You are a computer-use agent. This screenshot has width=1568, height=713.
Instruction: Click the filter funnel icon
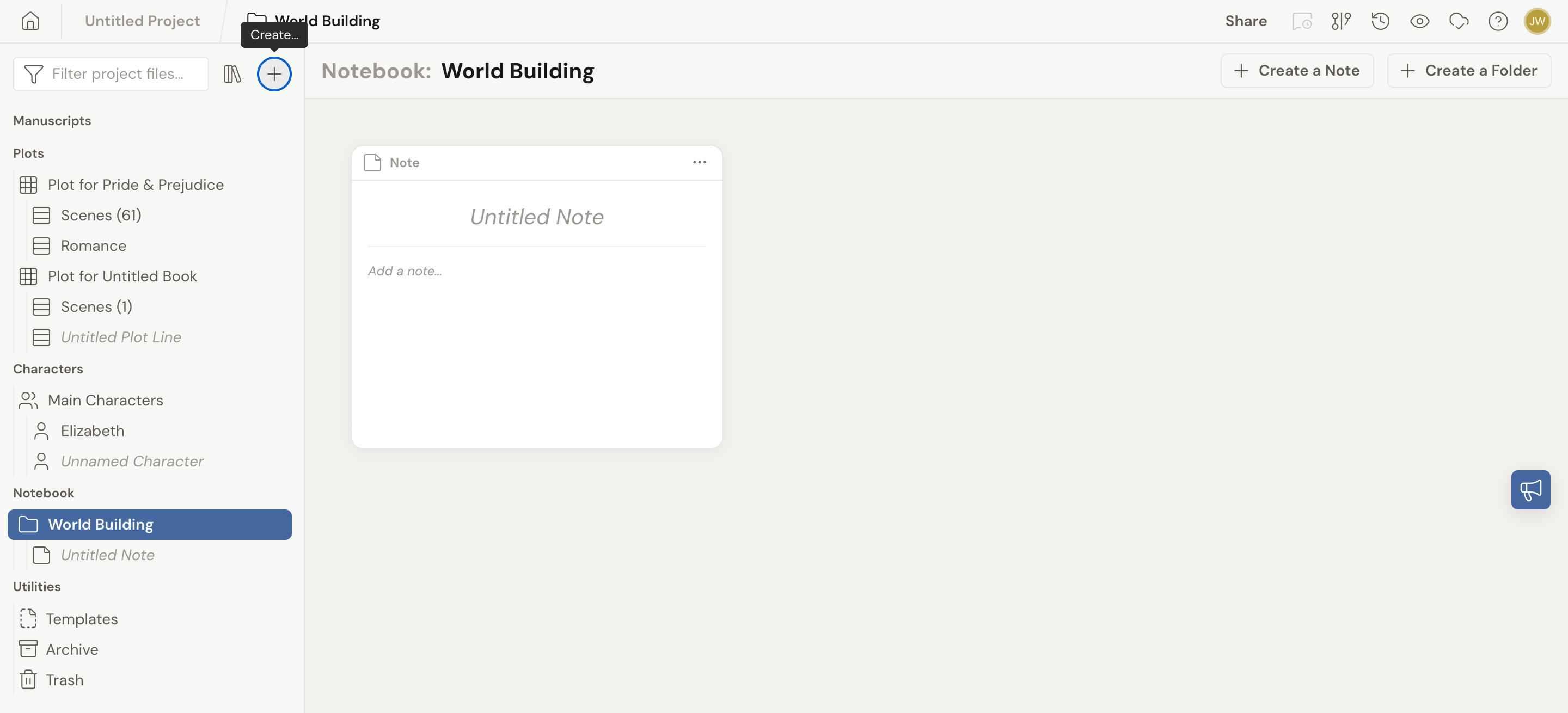33,74
